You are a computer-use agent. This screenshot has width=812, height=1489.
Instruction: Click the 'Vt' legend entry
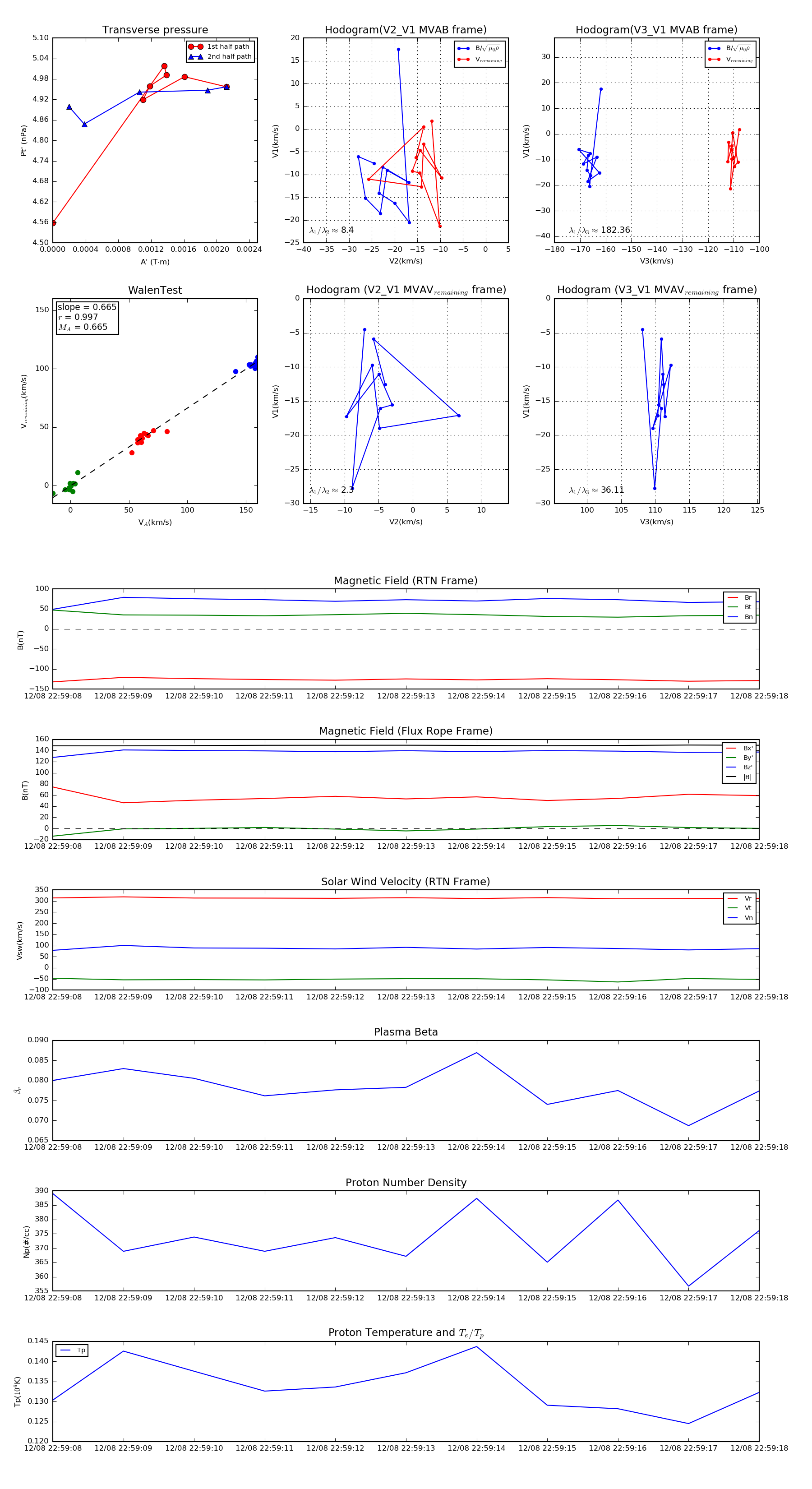point(740,908)
